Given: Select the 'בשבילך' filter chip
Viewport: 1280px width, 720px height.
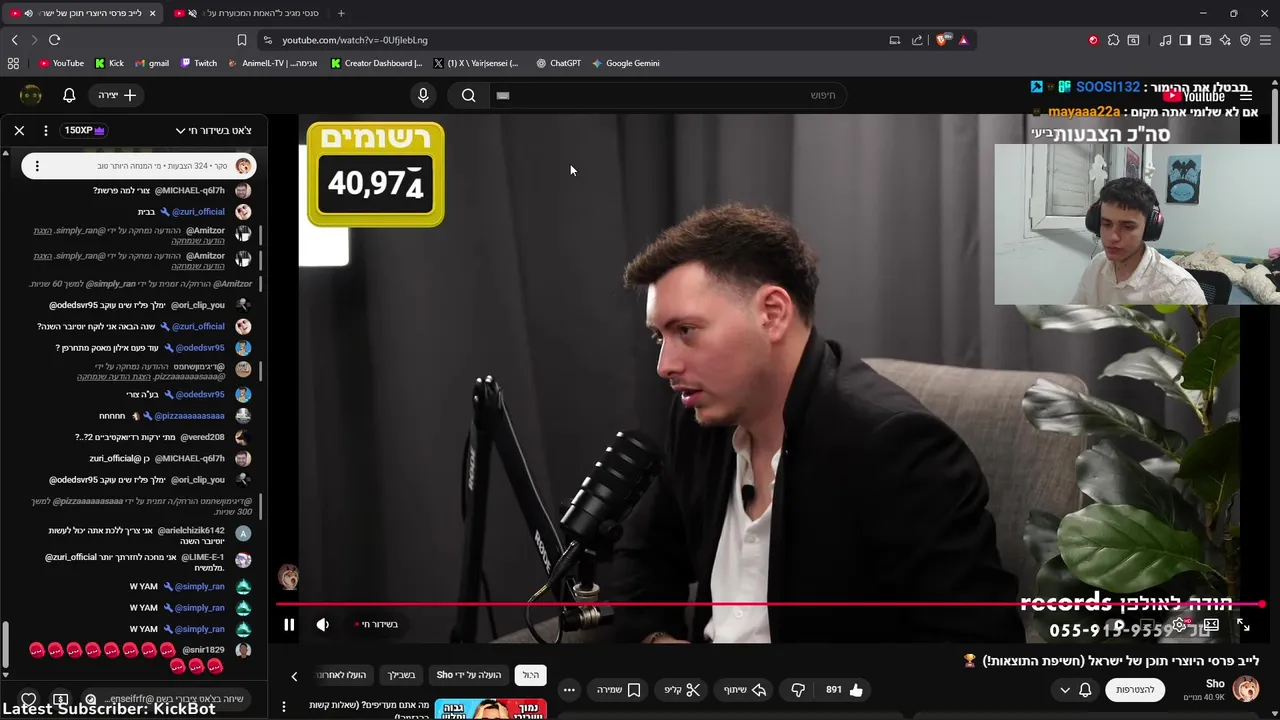Looking at the screenshot, I should pyautogui.click(x=401, y=675).
